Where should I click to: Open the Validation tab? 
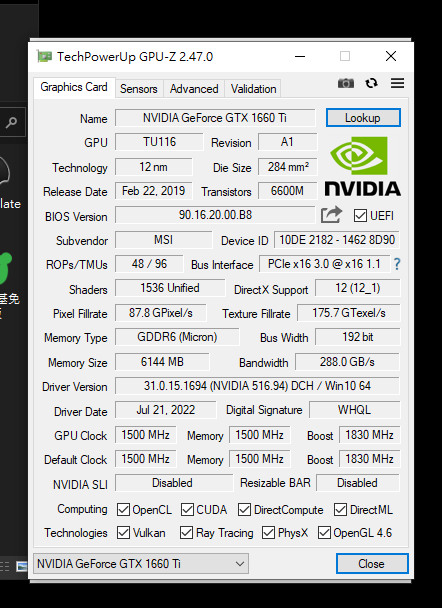coord(254,89)
